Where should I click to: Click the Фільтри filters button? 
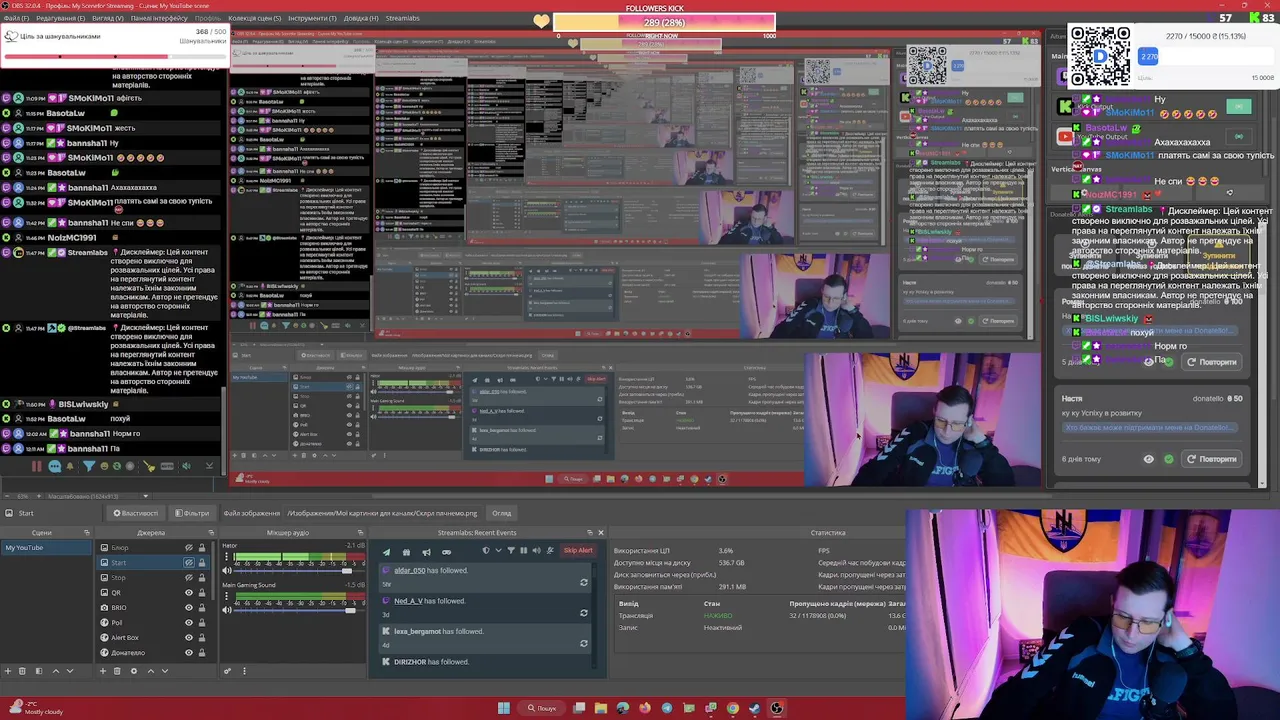coord(193,513)
